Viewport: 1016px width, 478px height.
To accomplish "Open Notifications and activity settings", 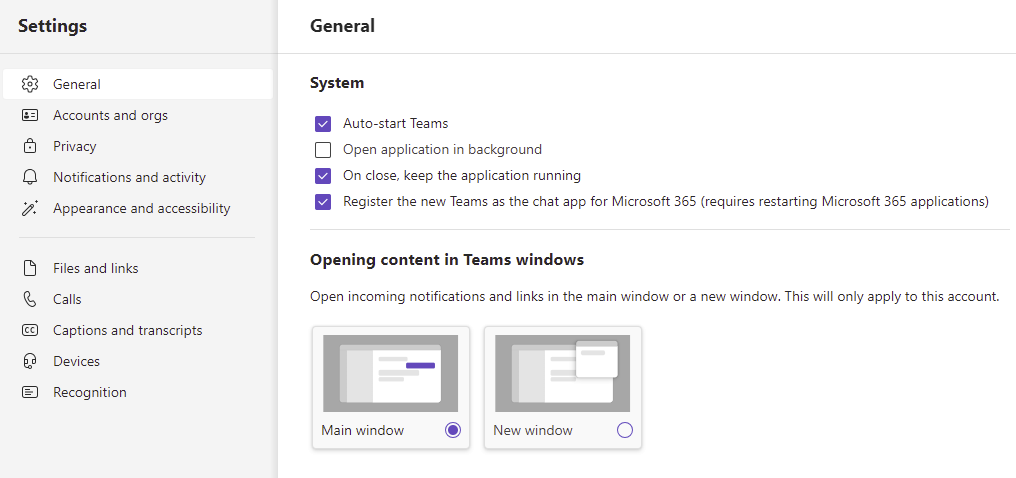I will click(138, 177).
